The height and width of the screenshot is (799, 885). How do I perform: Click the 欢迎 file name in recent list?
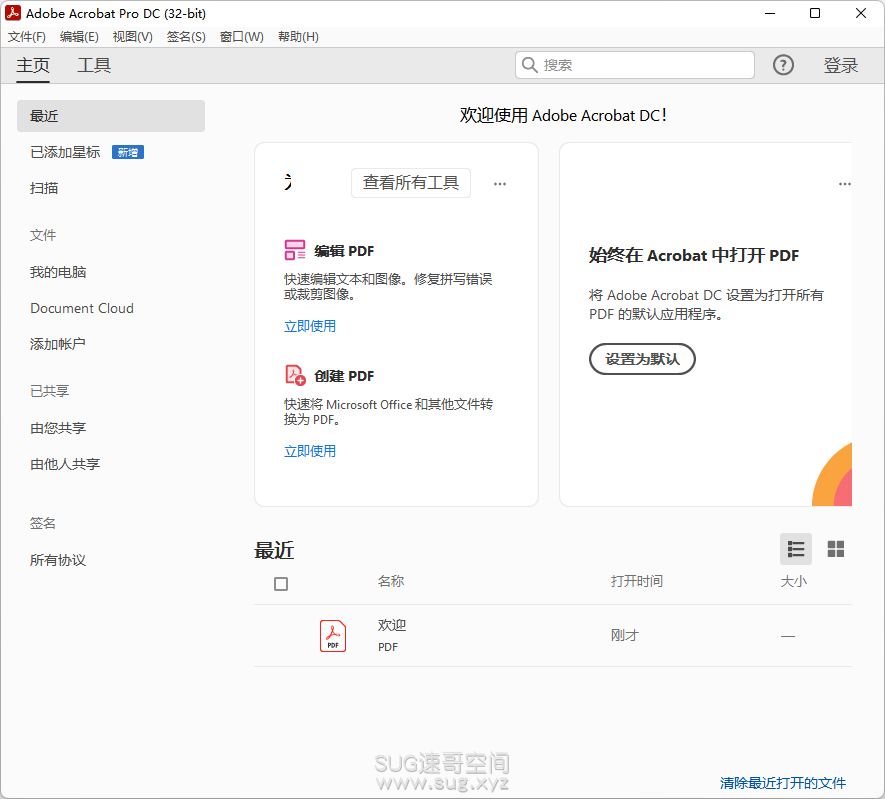[392, 625]
